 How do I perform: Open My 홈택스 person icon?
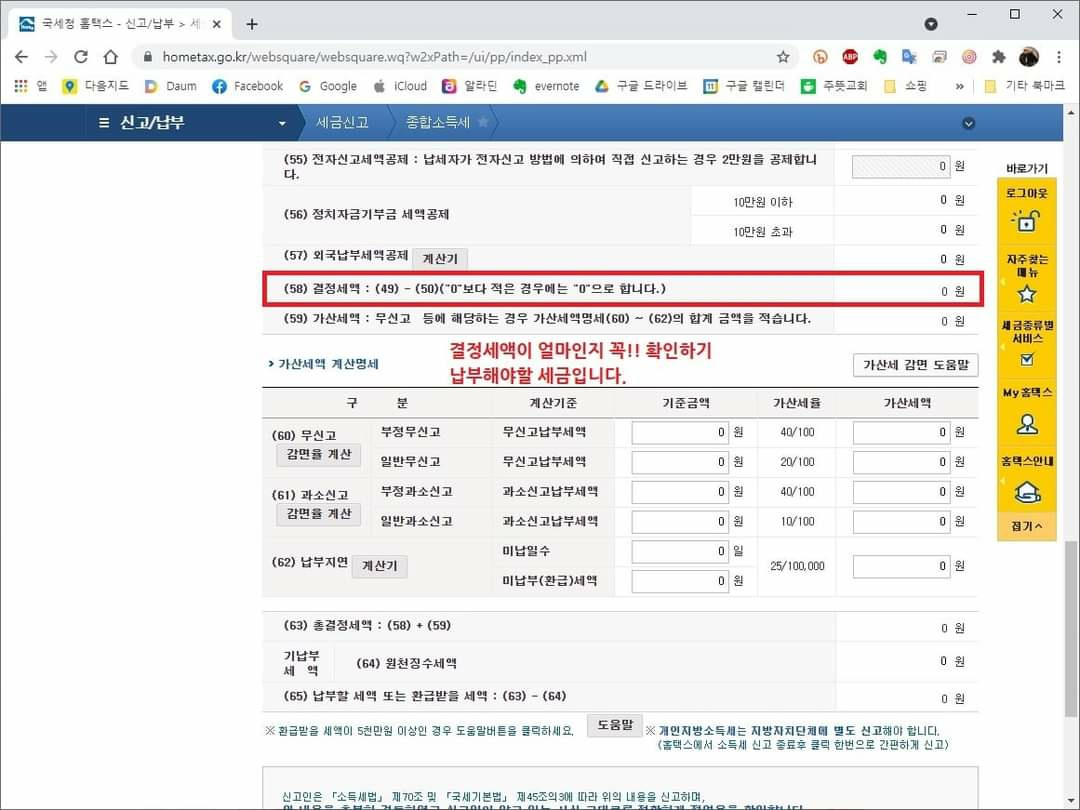pos(1026,424)
